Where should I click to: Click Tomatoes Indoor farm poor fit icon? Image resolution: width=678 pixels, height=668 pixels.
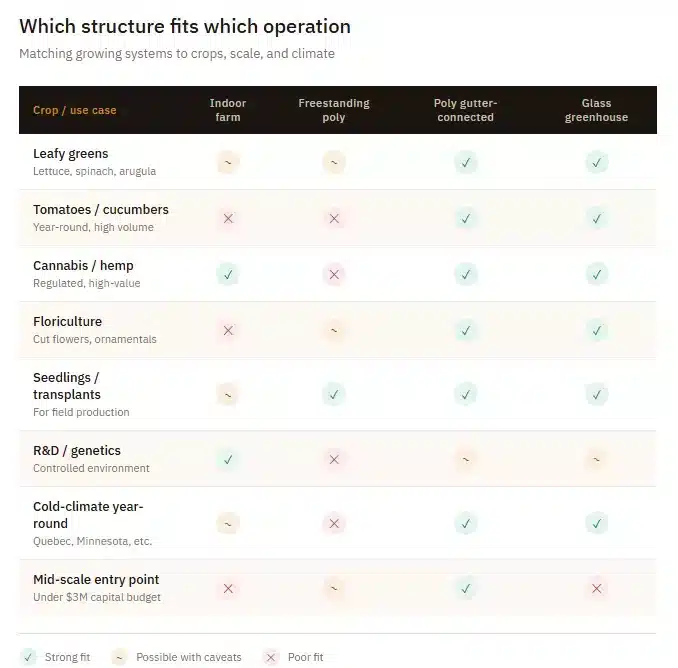(x=228, y=218)
